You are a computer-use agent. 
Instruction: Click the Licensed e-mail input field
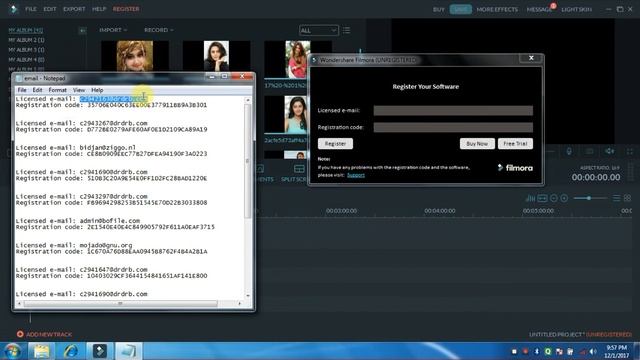point(453,111)
